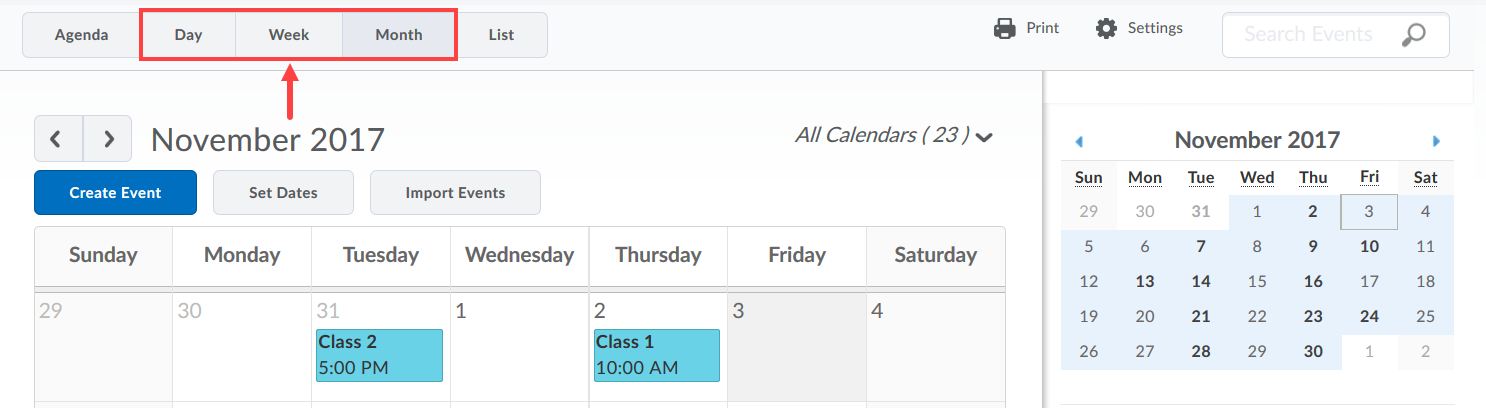Switch to the Day view tab
The height and width of the screenshot is (408, 1486).
[188, 35]
